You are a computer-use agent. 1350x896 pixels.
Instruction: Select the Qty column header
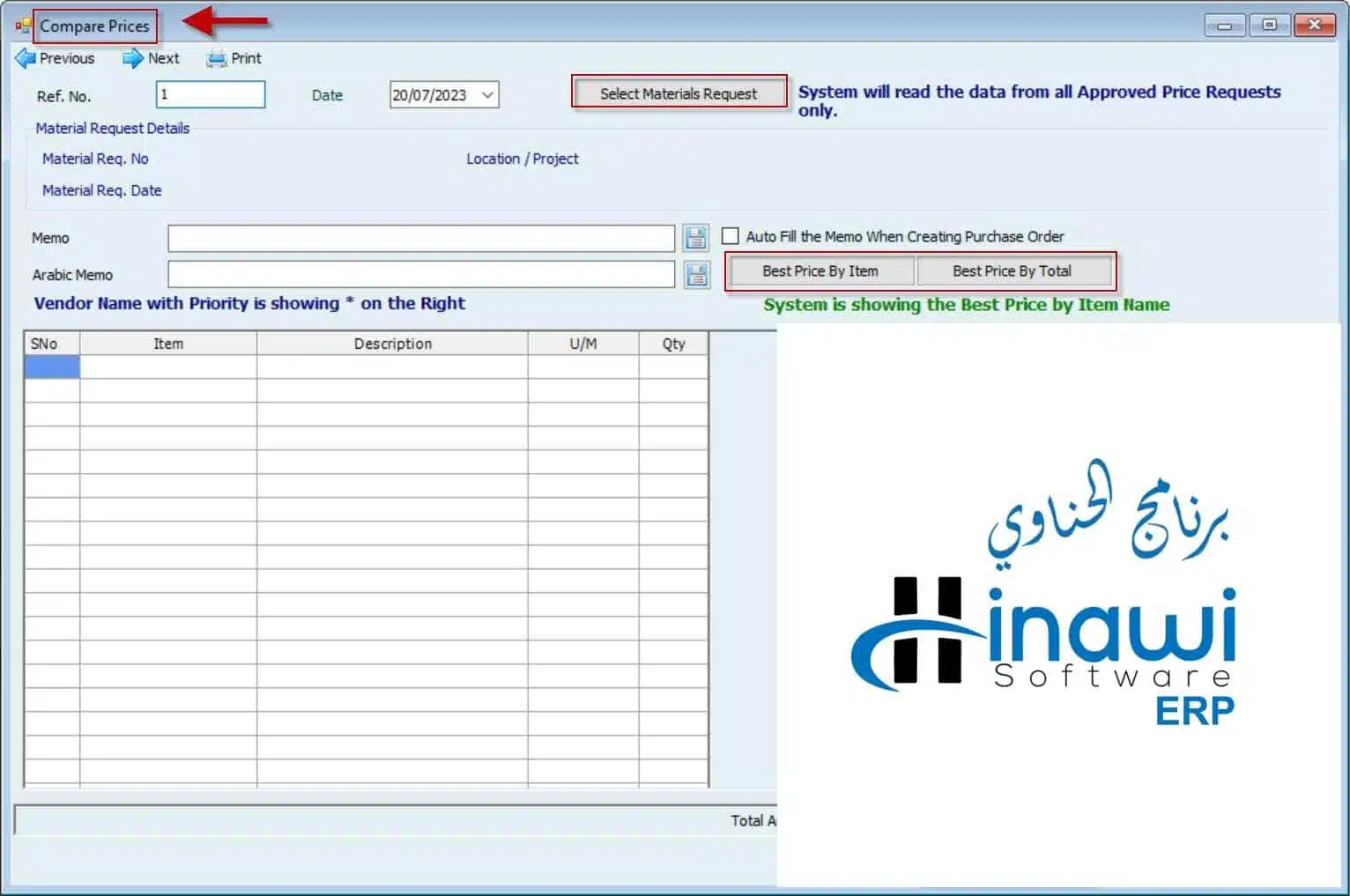click(x=674, y=344)
